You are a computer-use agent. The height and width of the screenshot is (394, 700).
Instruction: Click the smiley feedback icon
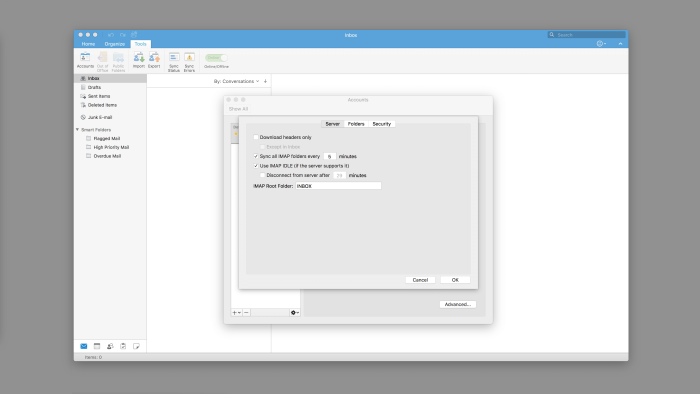tap(600, 44)
